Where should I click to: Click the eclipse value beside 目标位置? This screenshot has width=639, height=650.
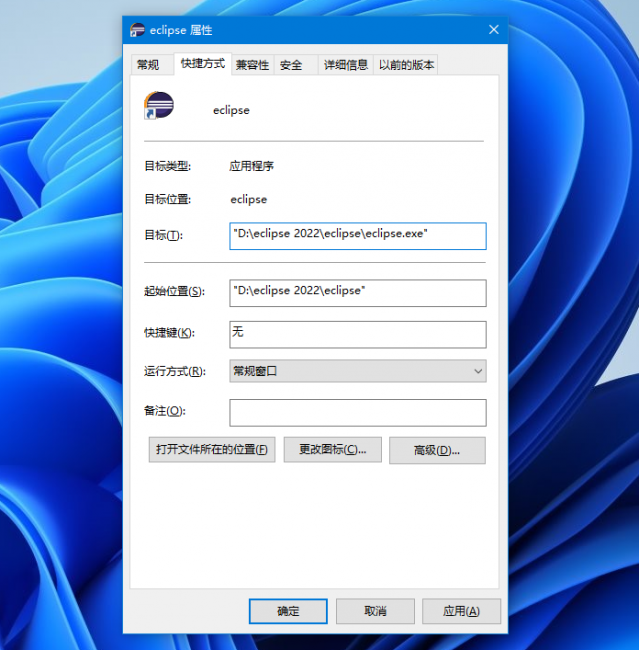click(248, 200)
